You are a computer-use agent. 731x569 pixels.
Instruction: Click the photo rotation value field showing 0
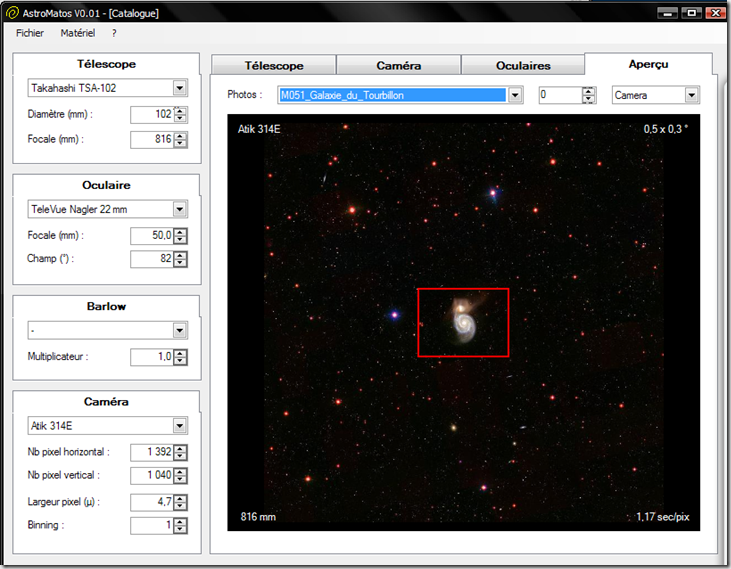pyautogui.click(x=561, y=95)
